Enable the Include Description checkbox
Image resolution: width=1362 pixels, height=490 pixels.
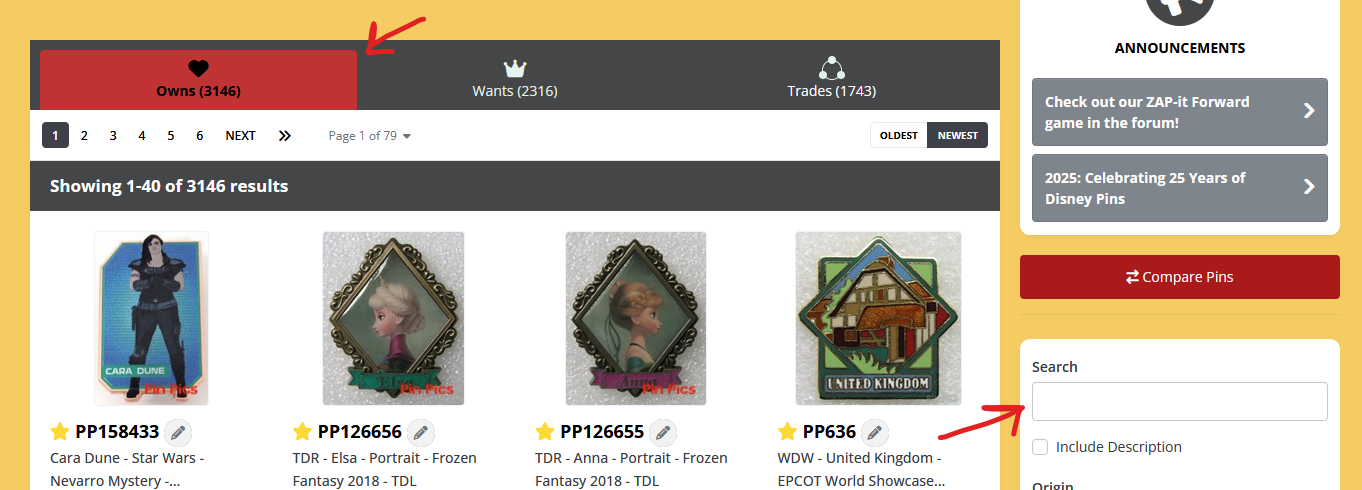1040,447
